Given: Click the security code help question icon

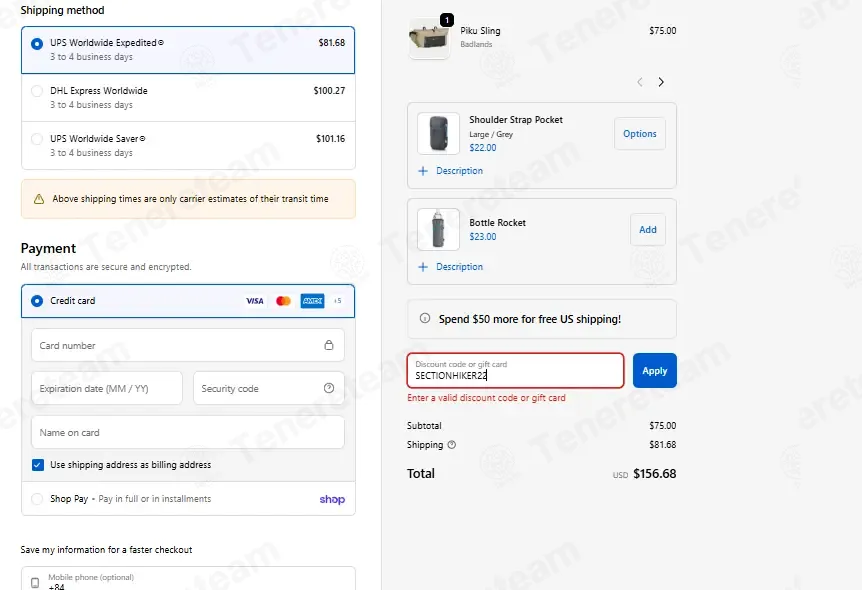Looking at the screenshot, I should [329, 388].
